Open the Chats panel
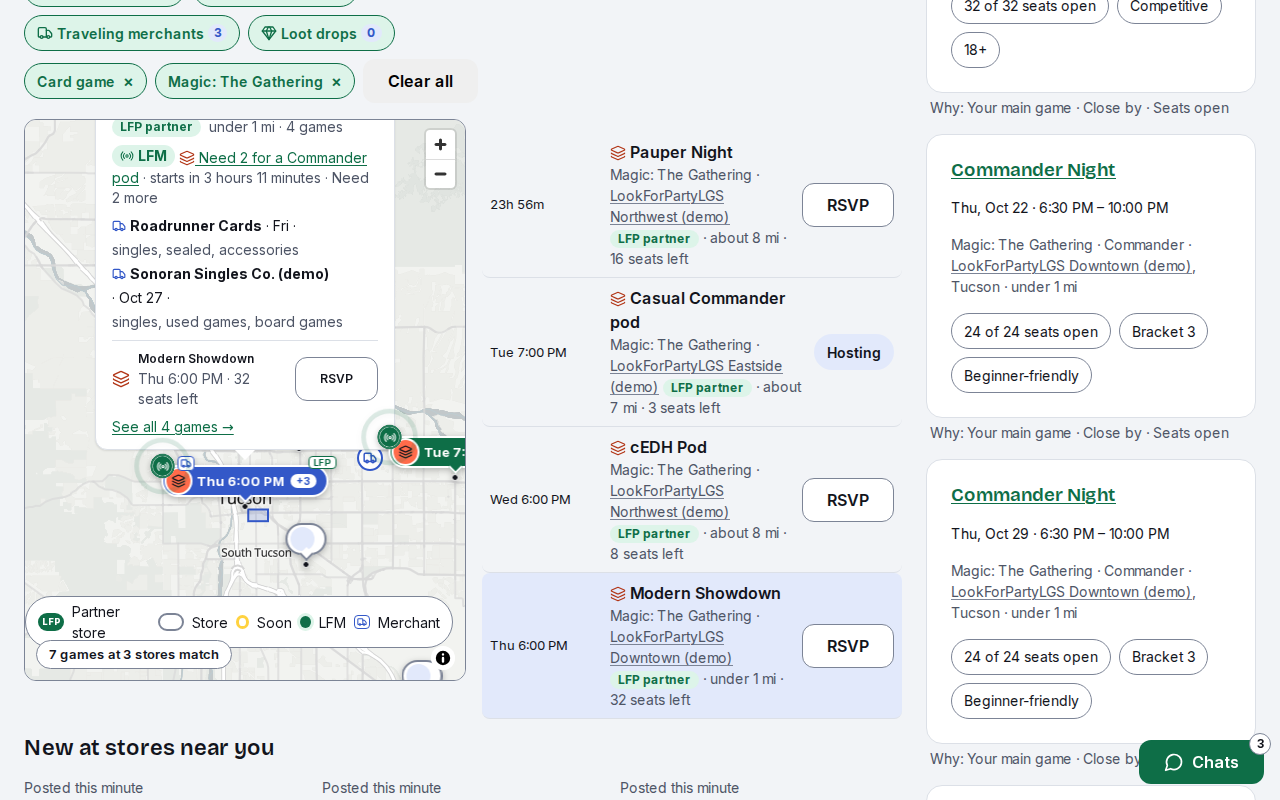 [x=1201, y=762]
